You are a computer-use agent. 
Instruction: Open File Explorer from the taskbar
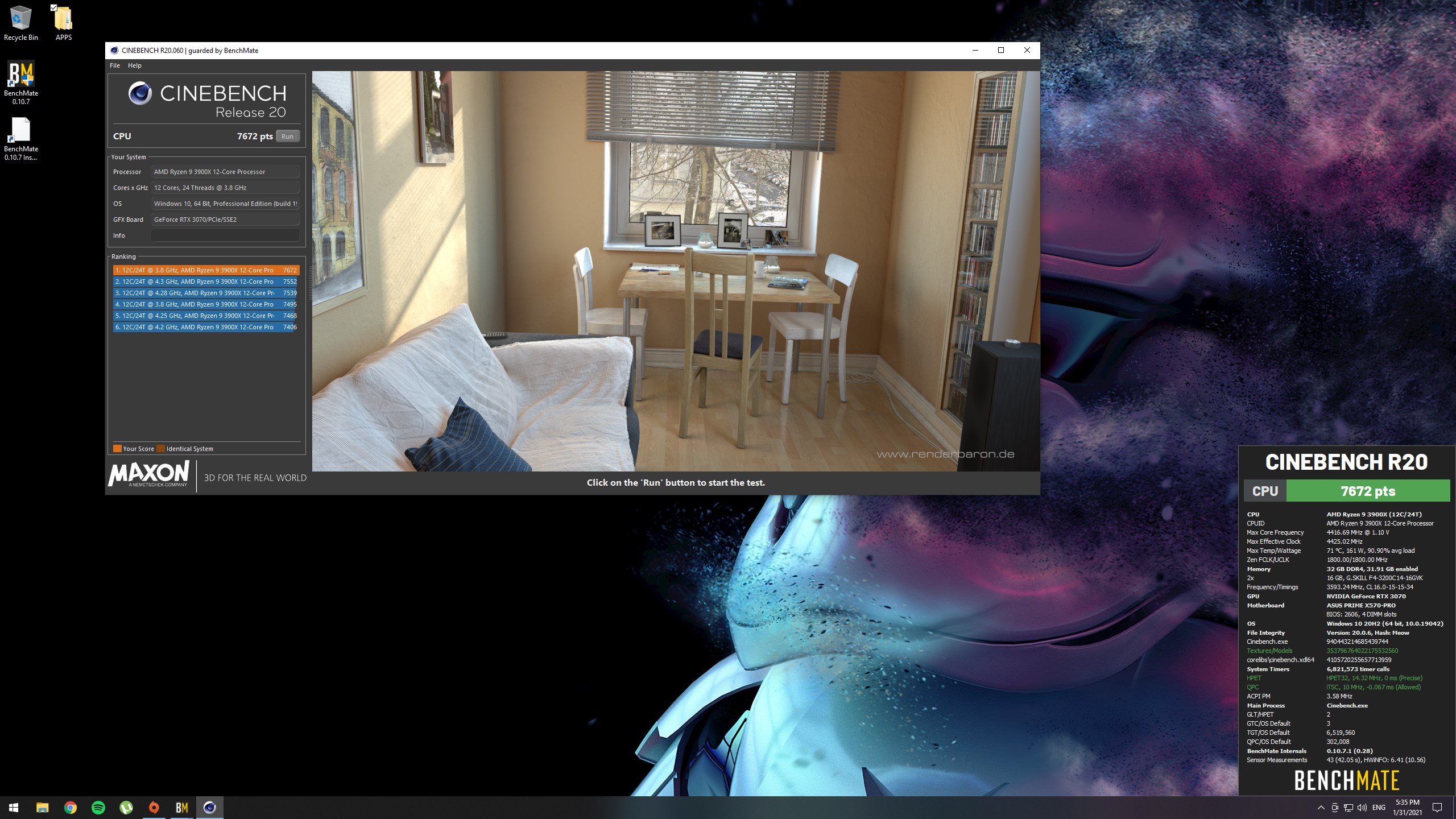pyautogui.click(x=42, y=808)
